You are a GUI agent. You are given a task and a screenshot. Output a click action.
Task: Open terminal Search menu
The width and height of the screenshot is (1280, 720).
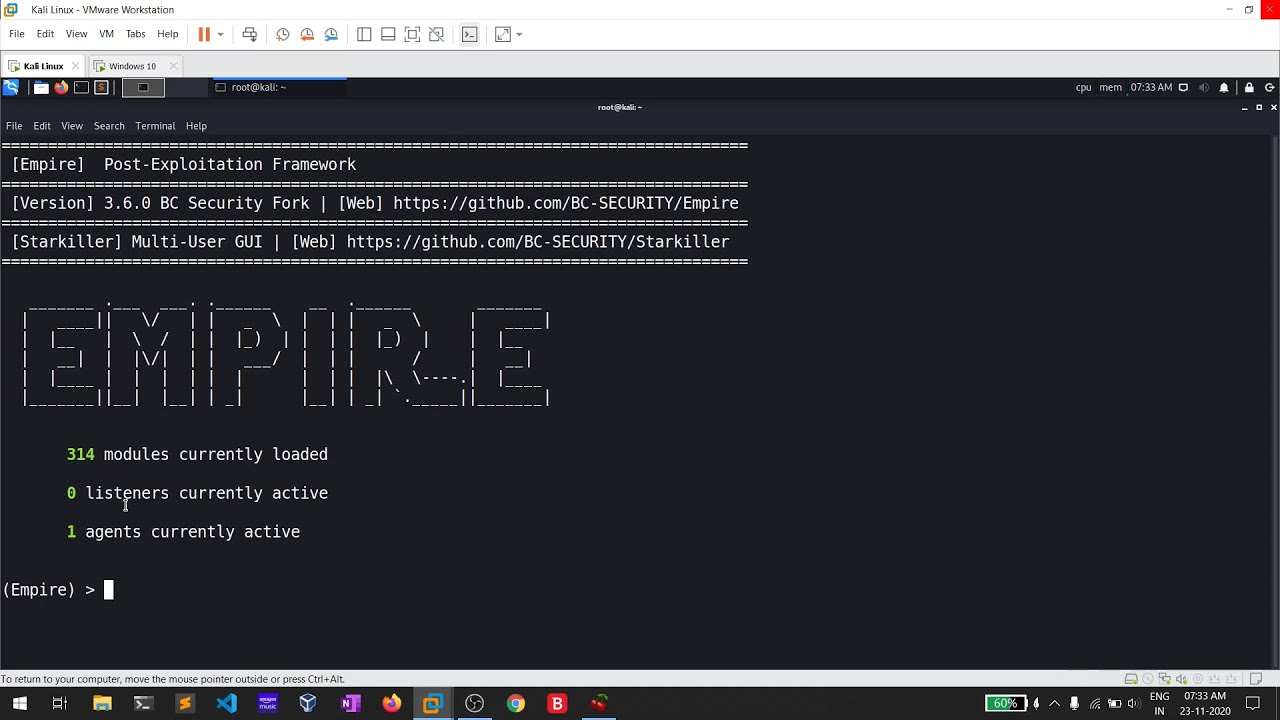point(109,126)
